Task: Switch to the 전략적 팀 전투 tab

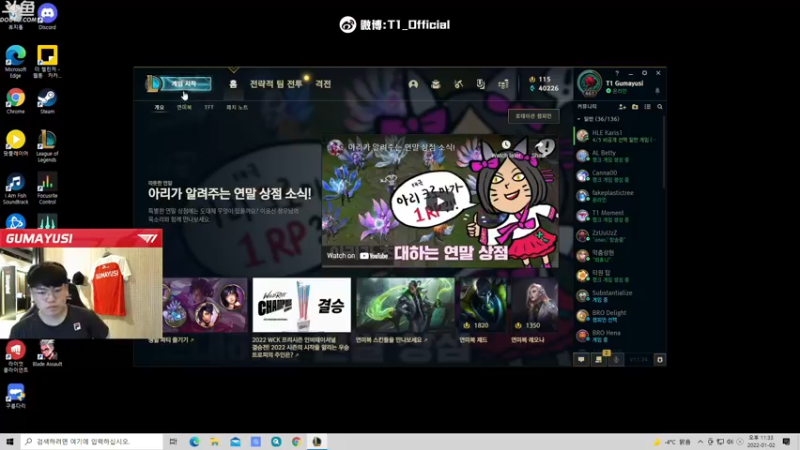Action: (276, 84)
